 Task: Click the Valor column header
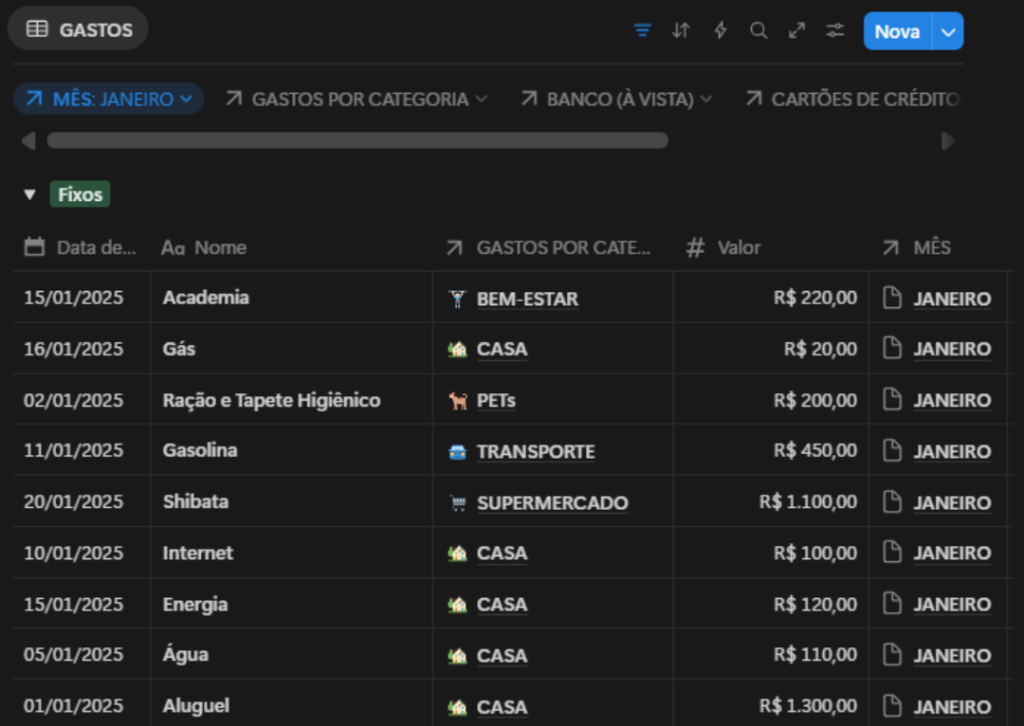click(x=738, y=248)
